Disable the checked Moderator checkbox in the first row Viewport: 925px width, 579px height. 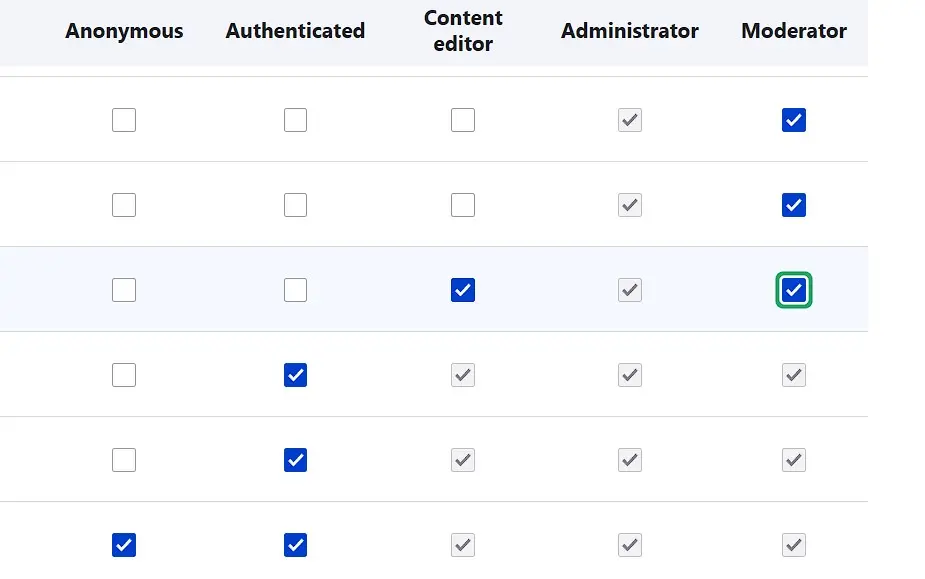point(793,119)
